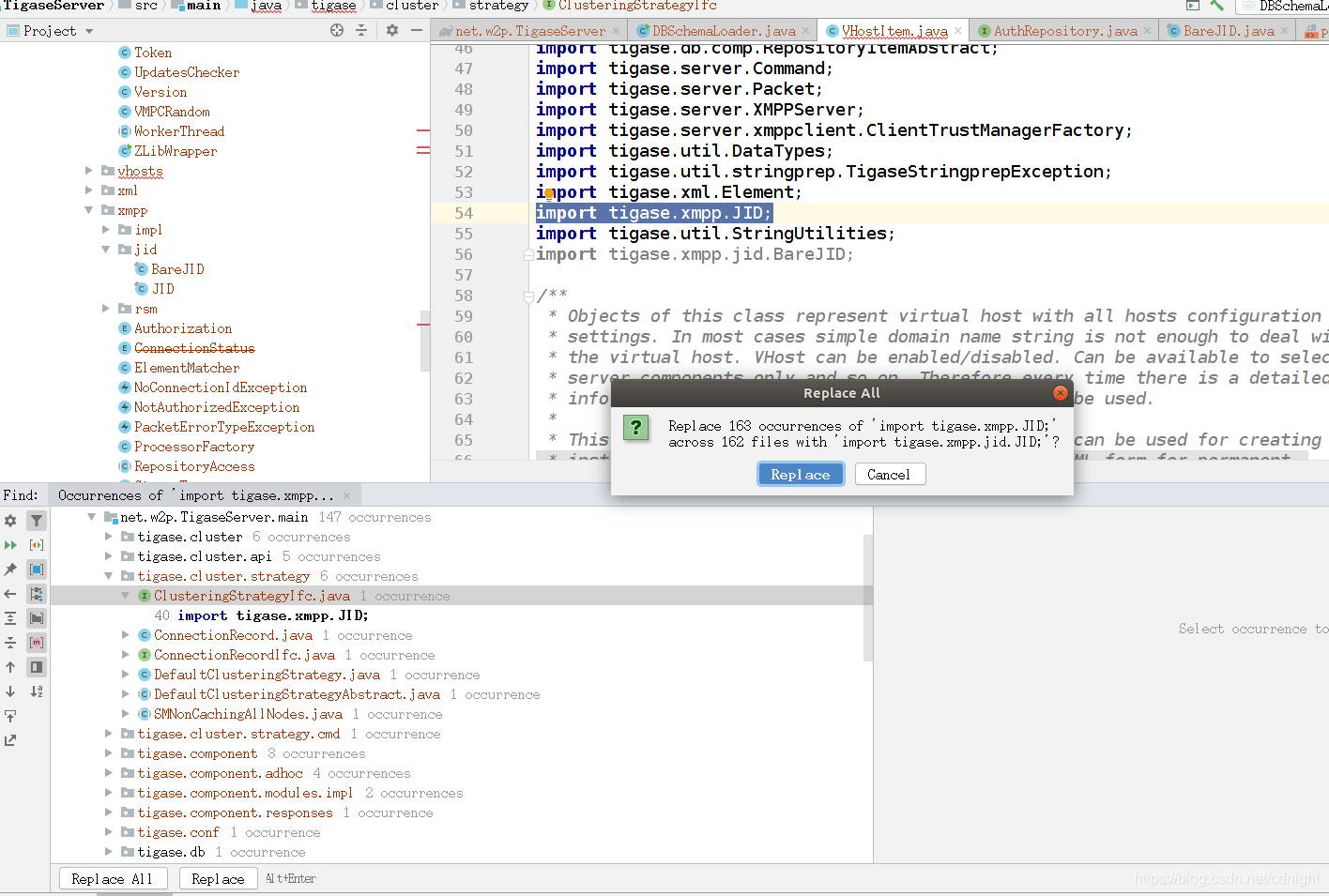
Task: Click the back arrow in Find toolbar
Action: (10, 594)
